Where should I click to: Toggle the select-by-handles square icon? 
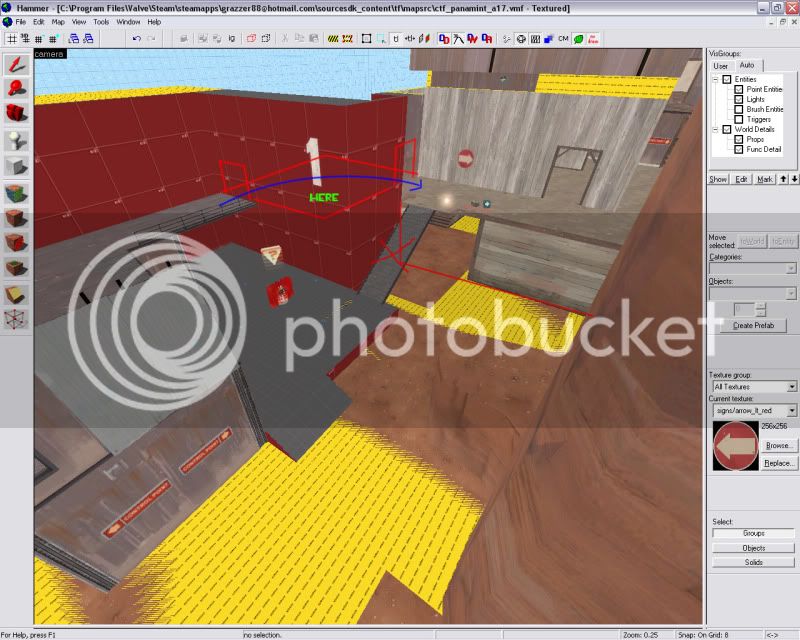[366, 39]
